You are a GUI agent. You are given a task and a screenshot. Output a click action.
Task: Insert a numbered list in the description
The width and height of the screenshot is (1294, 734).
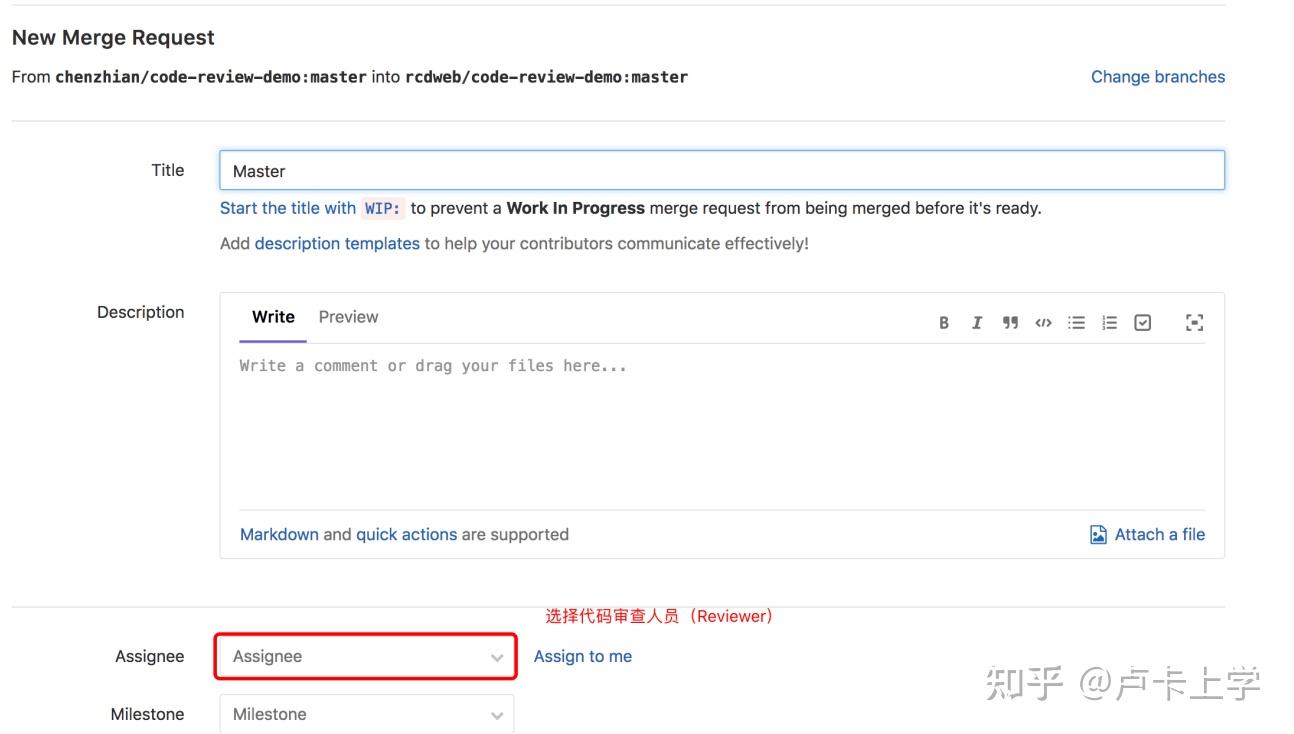point(1110,322)
